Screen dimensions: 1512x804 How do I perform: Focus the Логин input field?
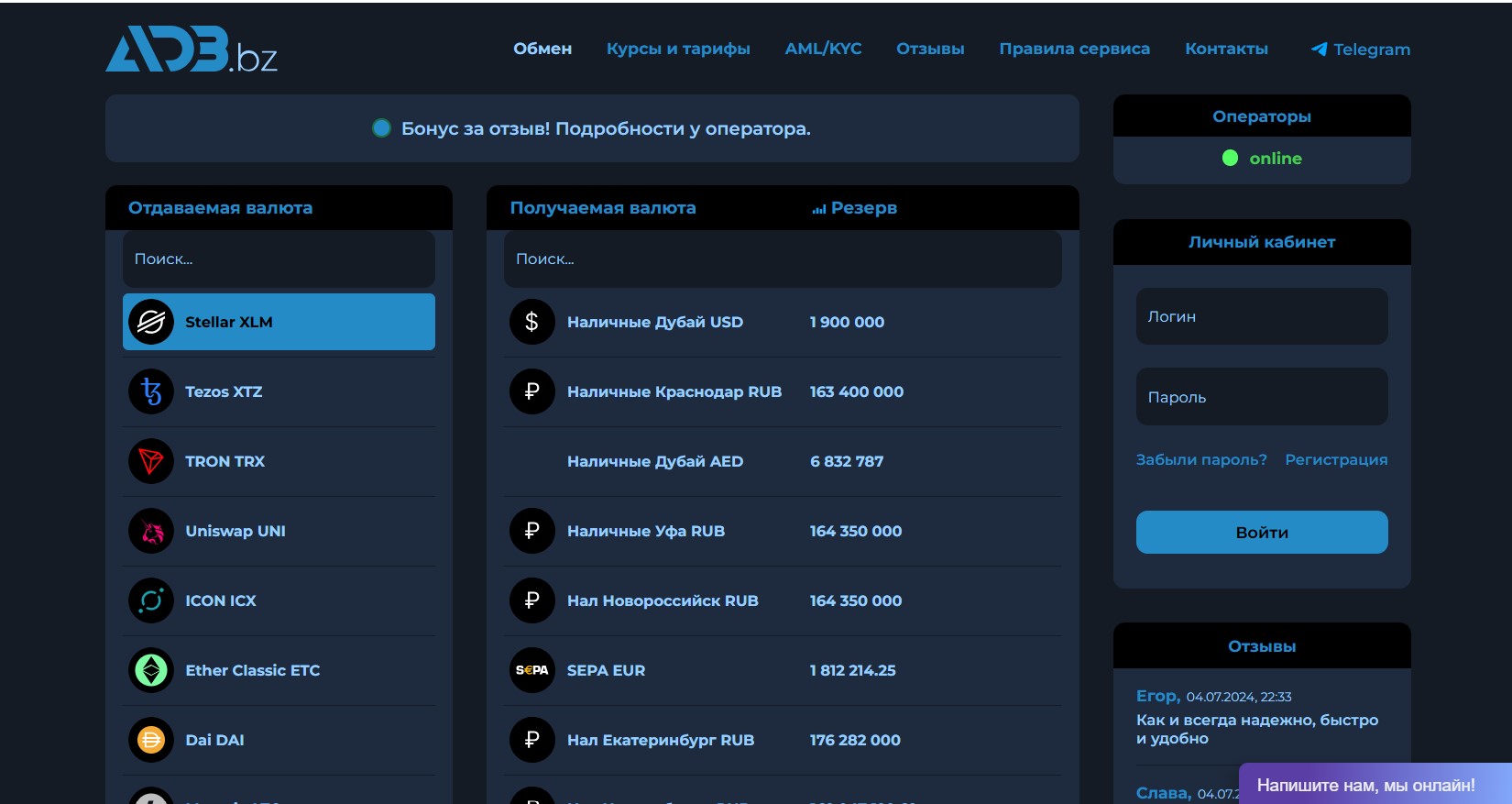pyautogui.click(x=1262, y=316)
